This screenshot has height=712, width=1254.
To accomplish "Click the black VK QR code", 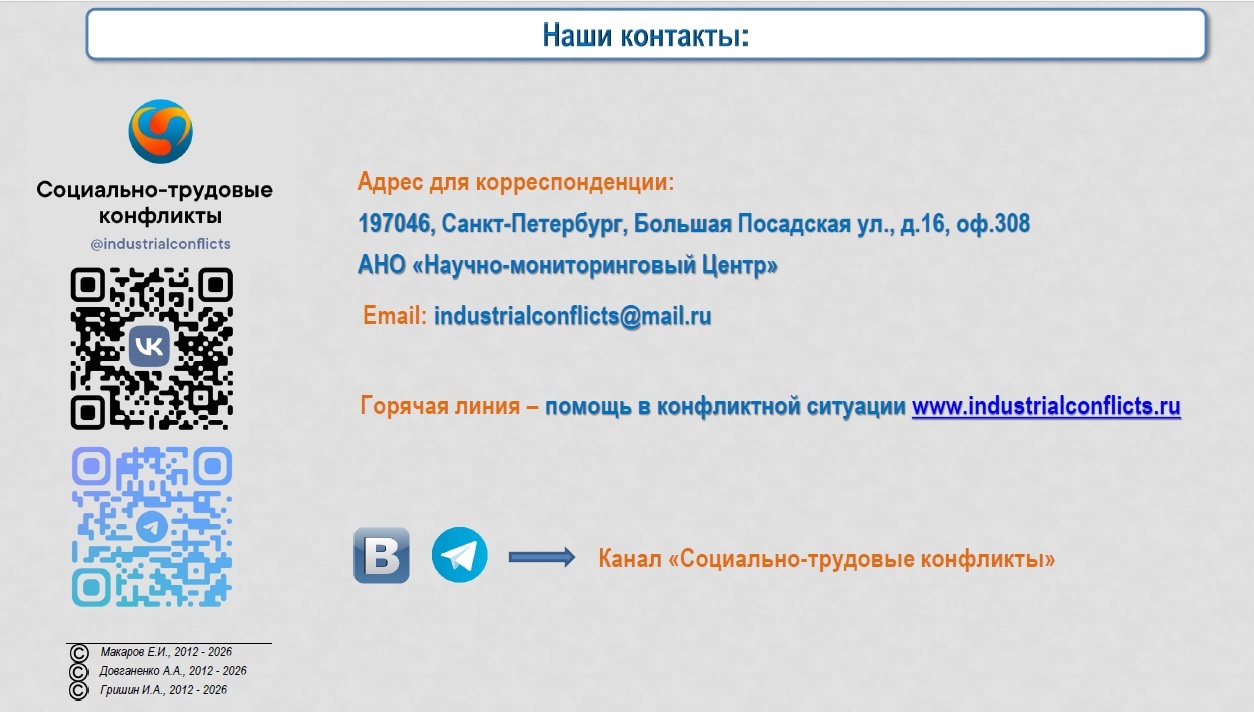I will [x=152, y=348].
